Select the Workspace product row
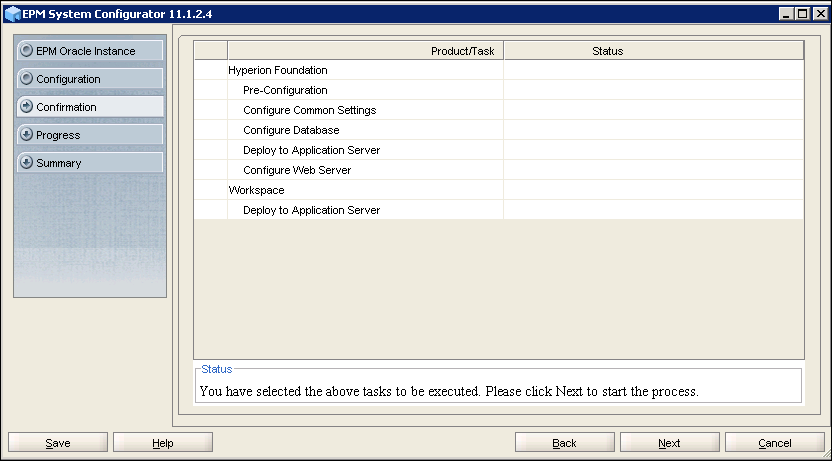 click(499, 190)
